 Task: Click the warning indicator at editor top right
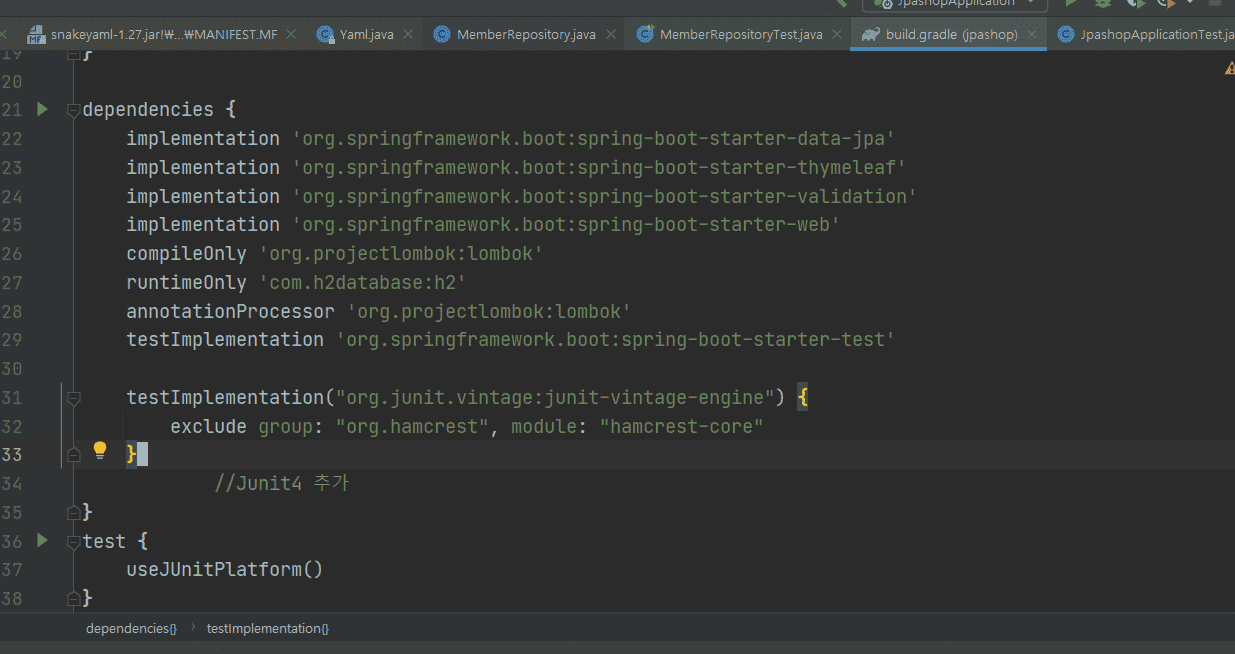point(1229,68)
